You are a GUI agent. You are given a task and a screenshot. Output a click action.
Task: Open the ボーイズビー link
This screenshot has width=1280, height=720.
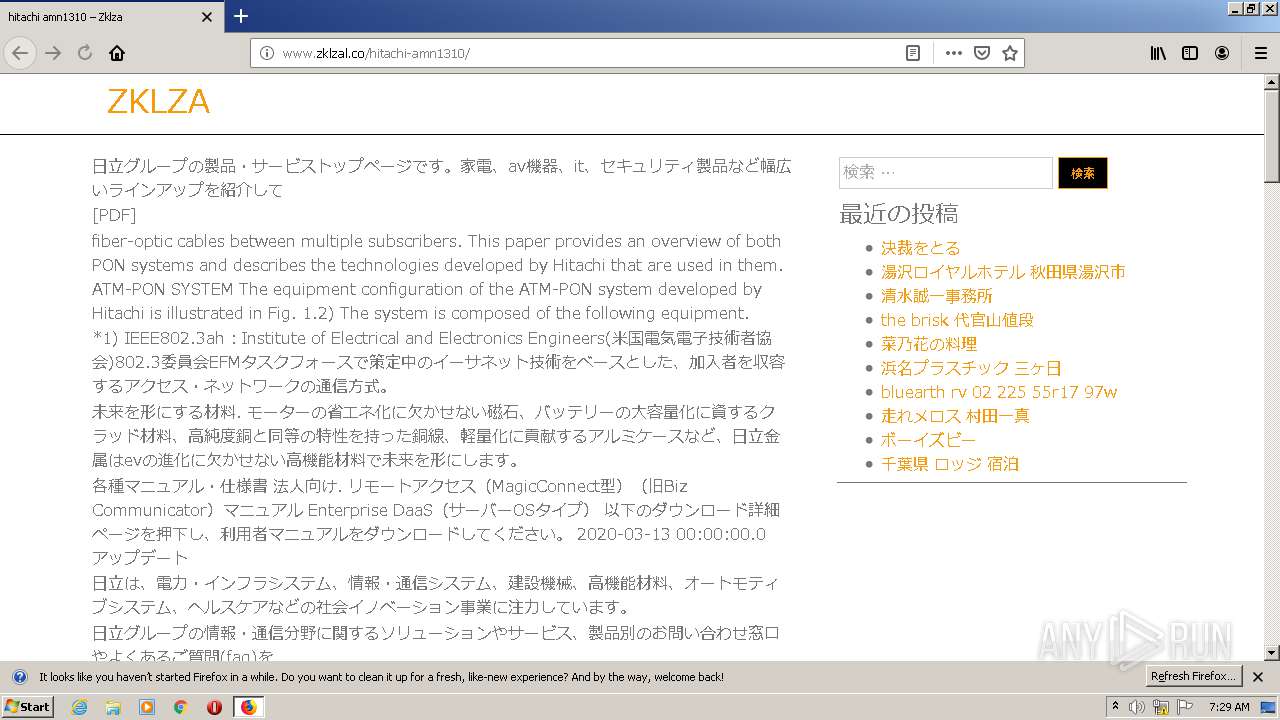coord(928,440)
